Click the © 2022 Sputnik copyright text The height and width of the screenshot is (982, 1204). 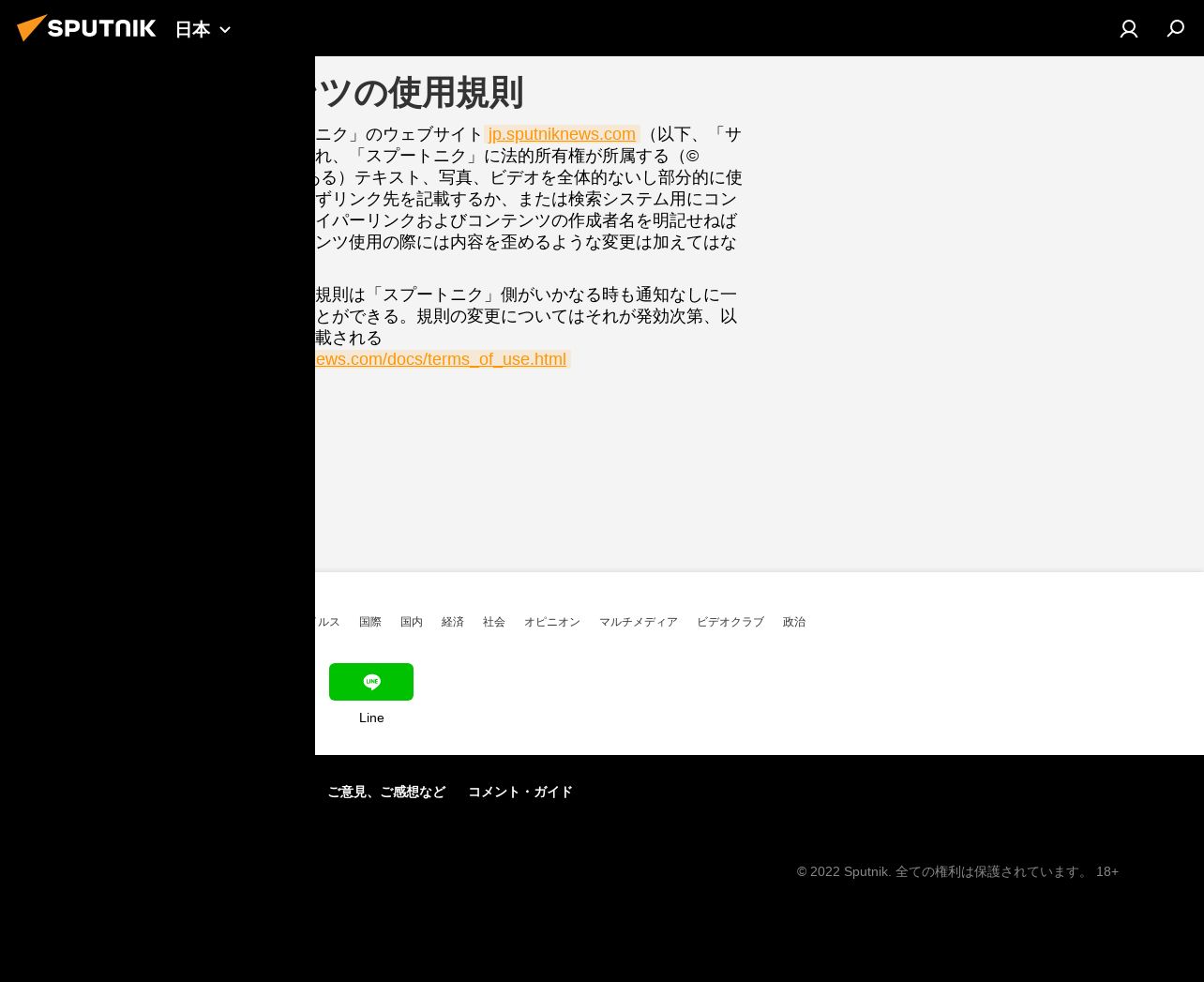(943, 871)
